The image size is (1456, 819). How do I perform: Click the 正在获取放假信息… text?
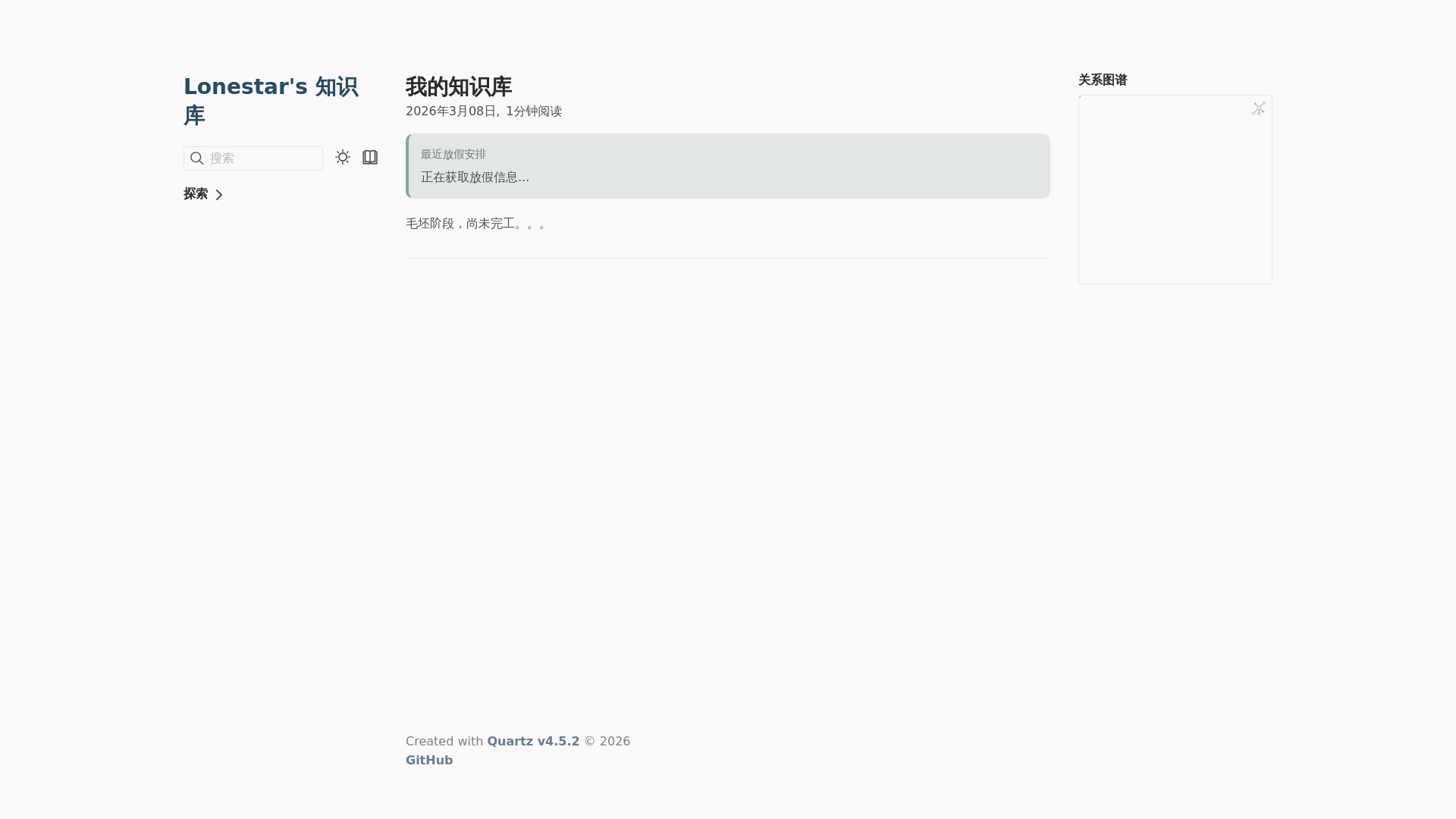click(x=475, y=177)
